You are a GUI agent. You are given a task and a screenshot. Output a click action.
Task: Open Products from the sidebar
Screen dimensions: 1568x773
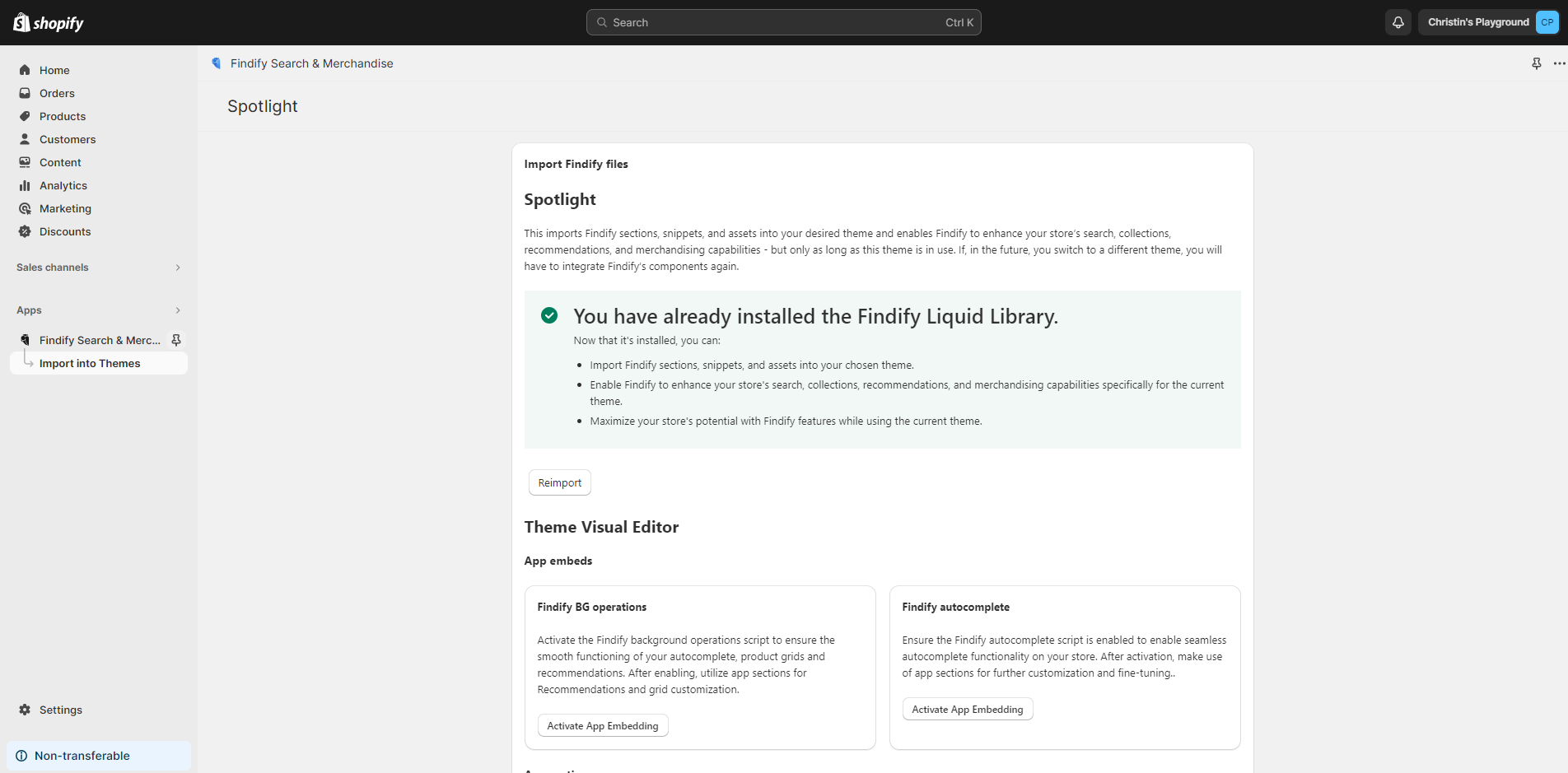pyautogui.click(x=63, y=116)
